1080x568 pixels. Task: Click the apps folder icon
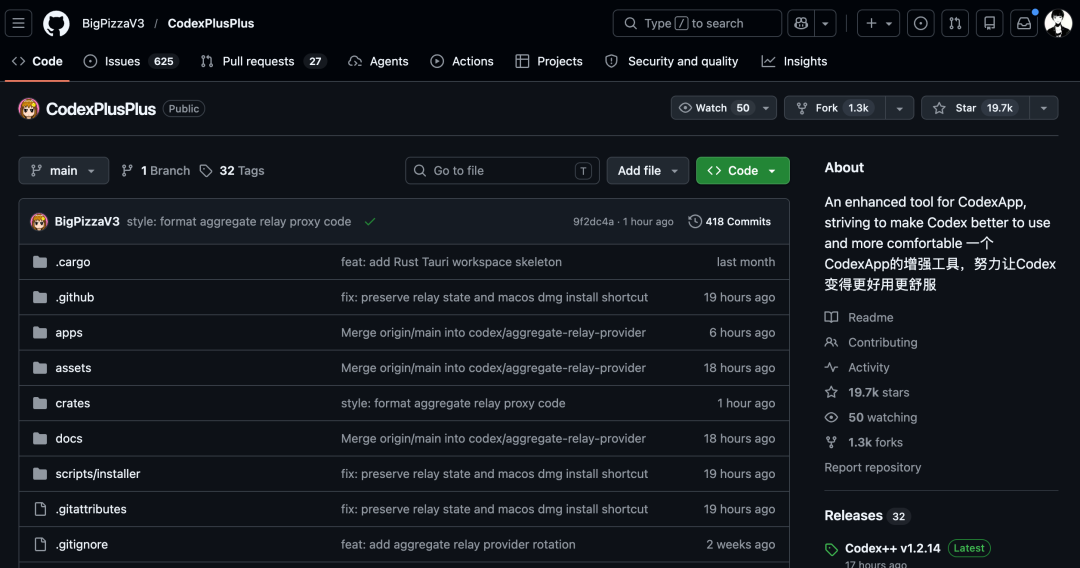[x=40, y=333]
